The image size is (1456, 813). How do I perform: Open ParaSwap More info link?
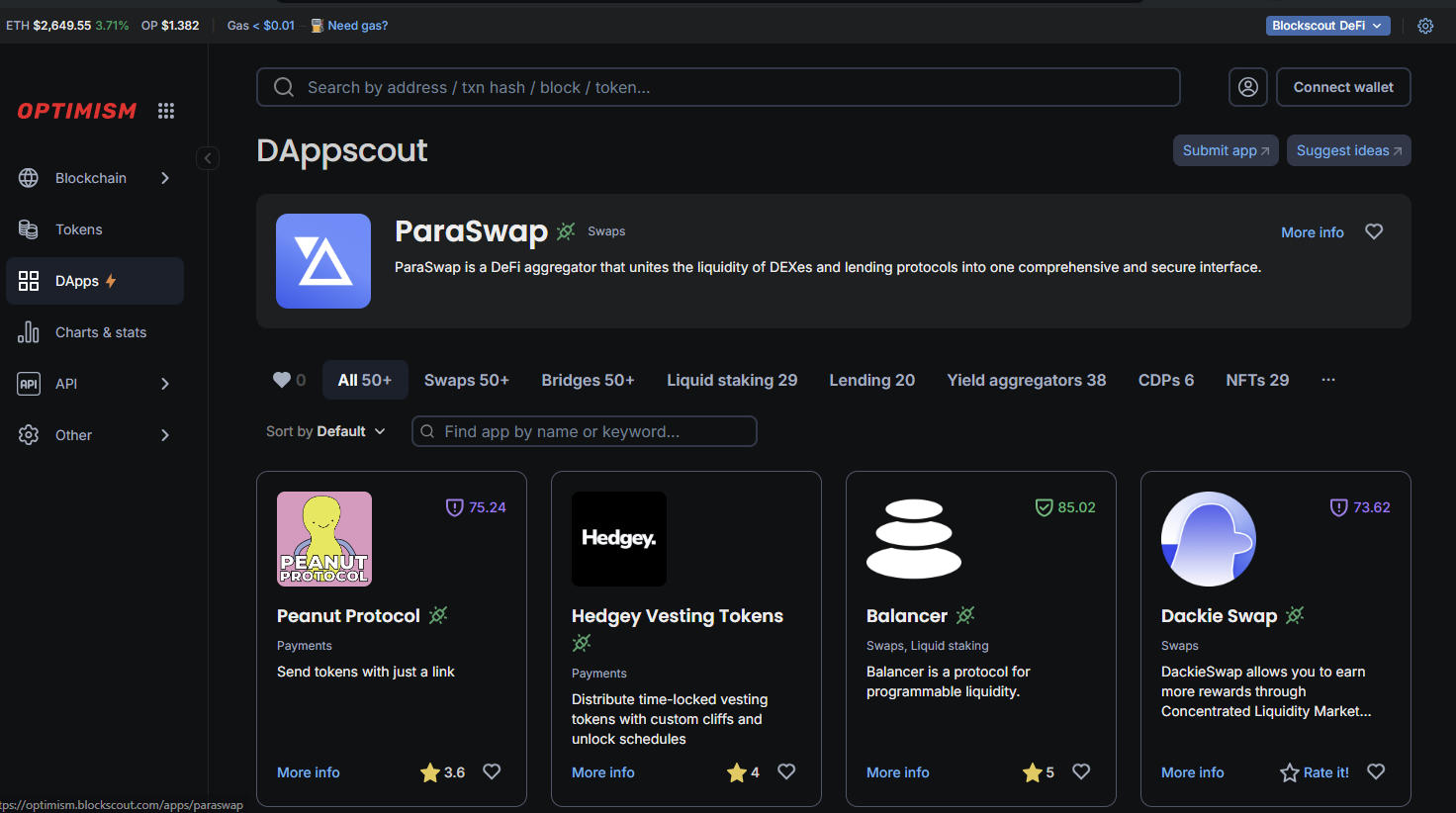coord(1313,232)
